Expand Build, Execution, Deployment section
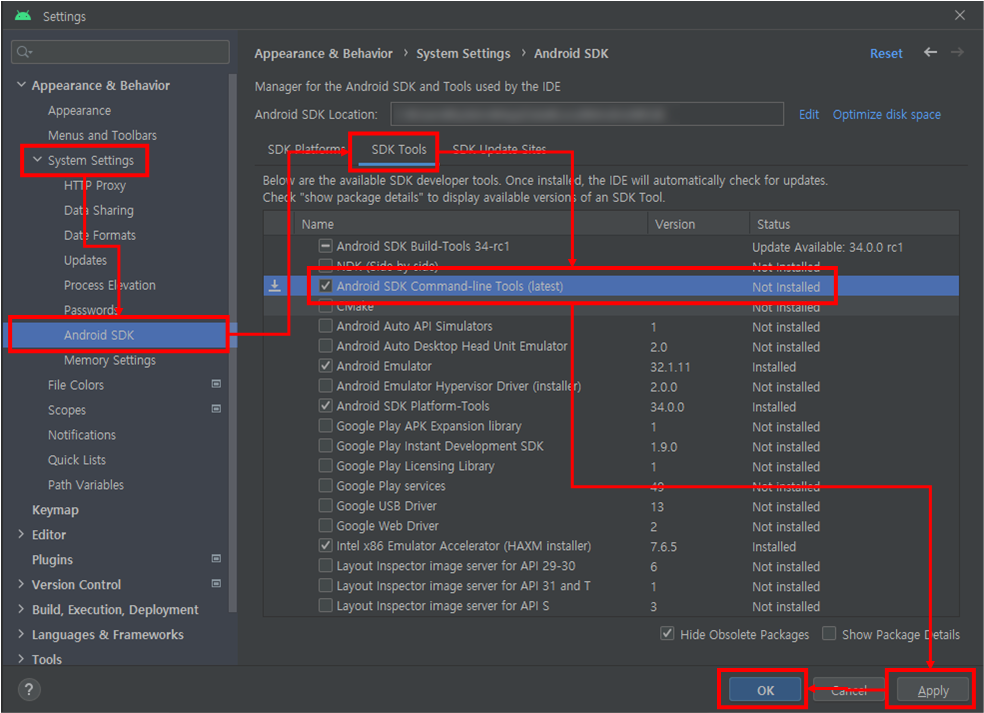The image size is (984, 713). [x=21, y=609]
